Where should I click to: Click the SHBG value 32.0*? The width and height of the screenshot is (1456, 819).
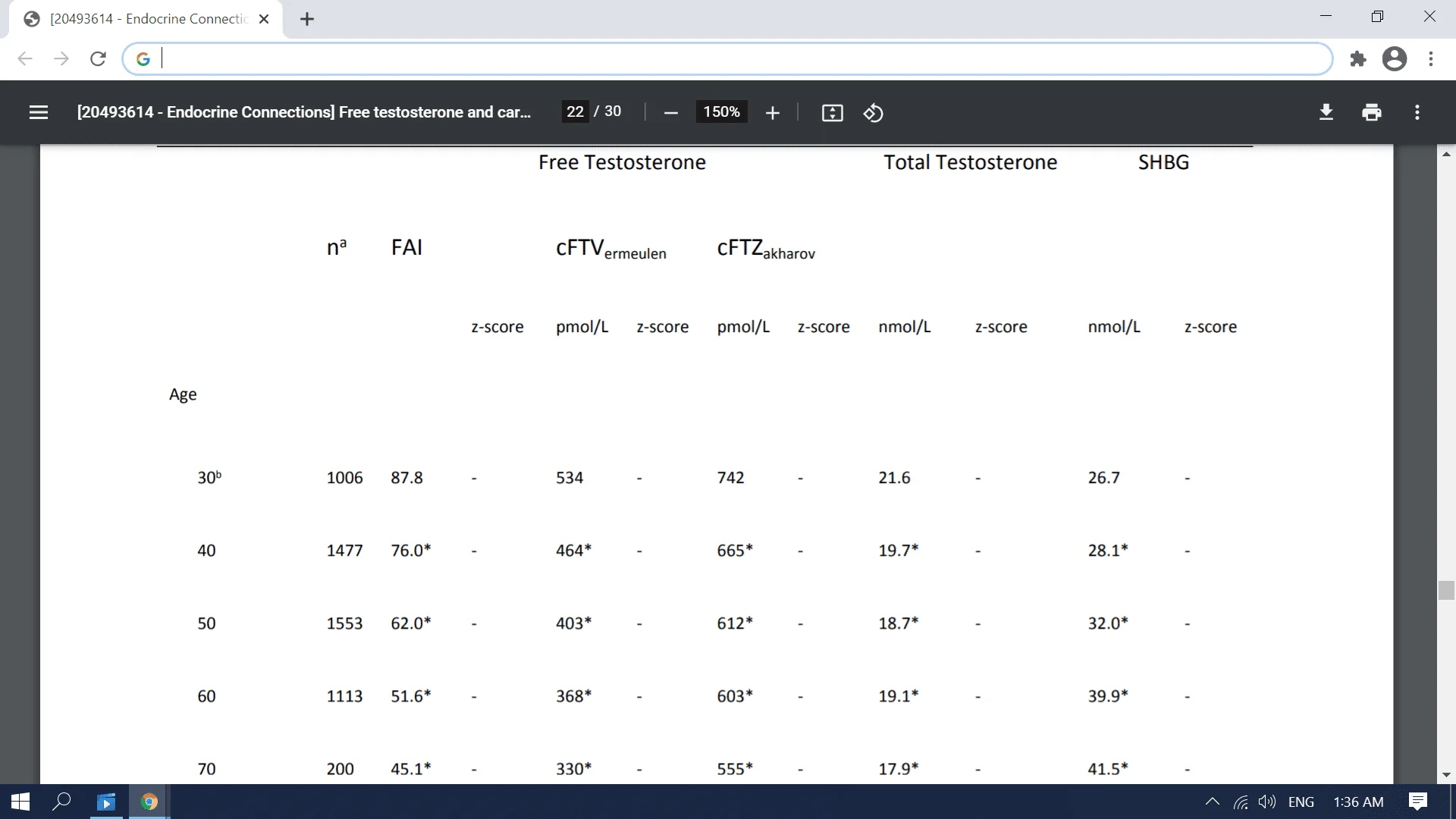(x=1108, y=623)
